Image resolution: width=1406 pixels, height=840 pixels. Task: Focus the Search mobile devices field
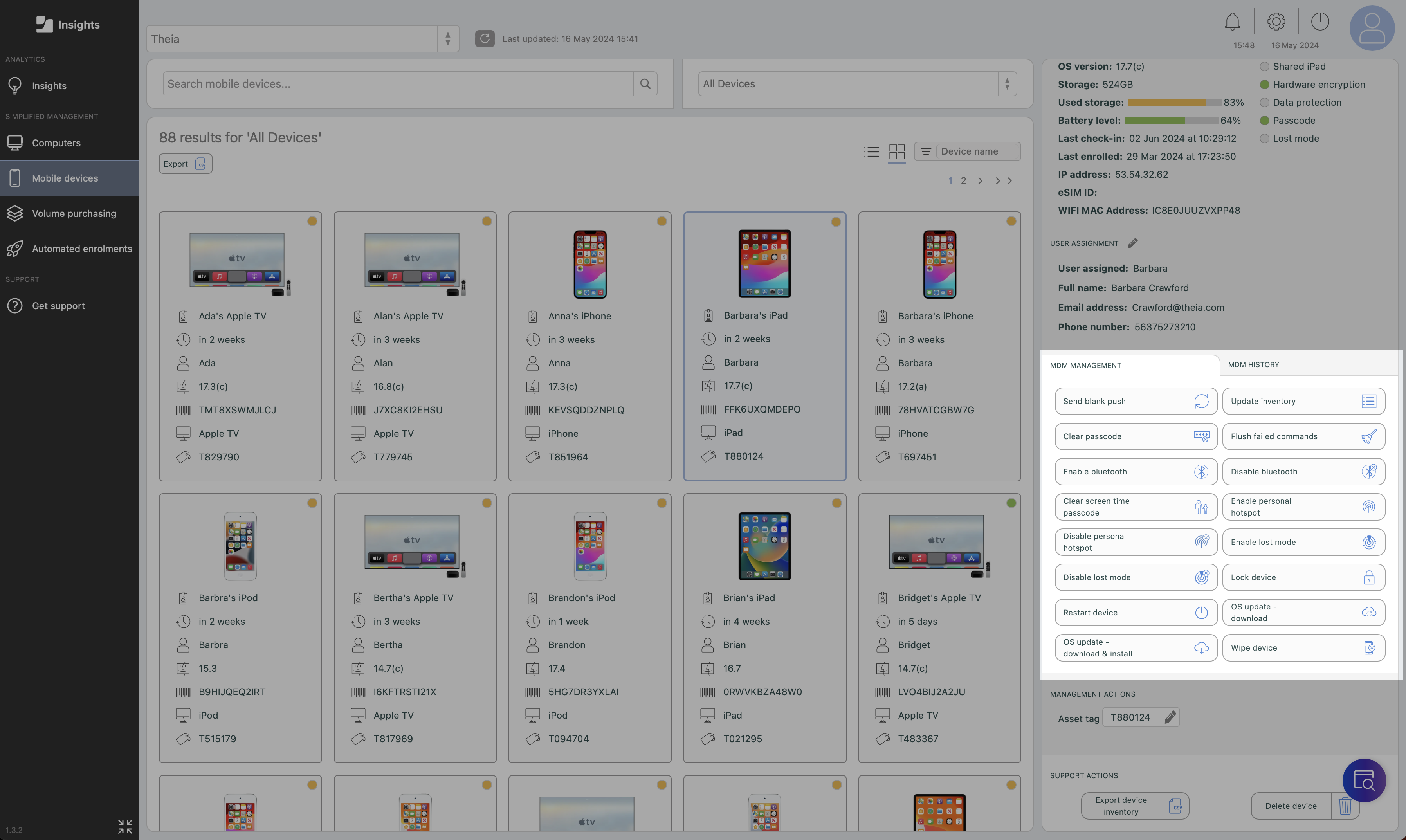398,84
